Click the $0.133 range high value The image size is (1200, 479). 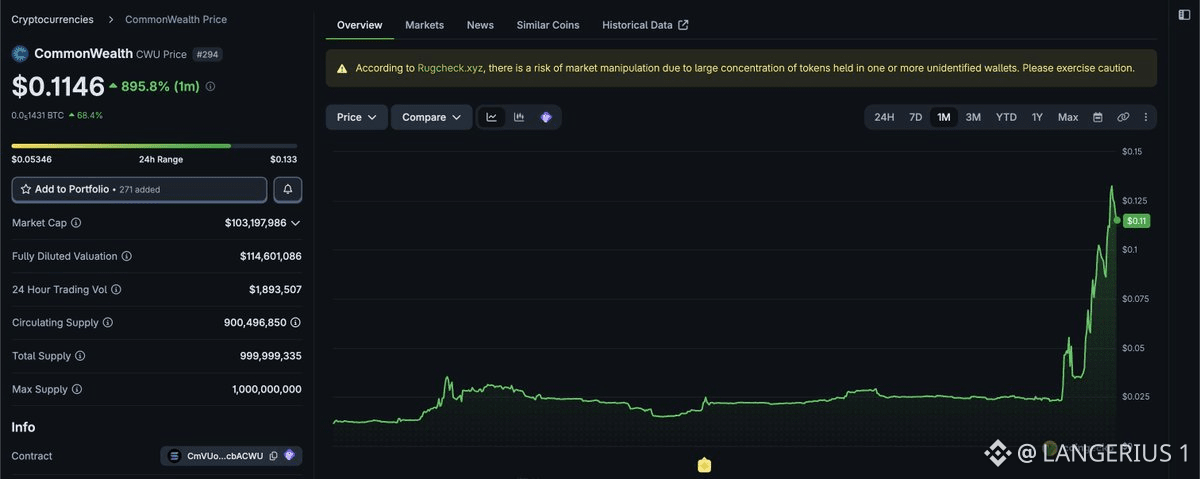click(285, 159)
